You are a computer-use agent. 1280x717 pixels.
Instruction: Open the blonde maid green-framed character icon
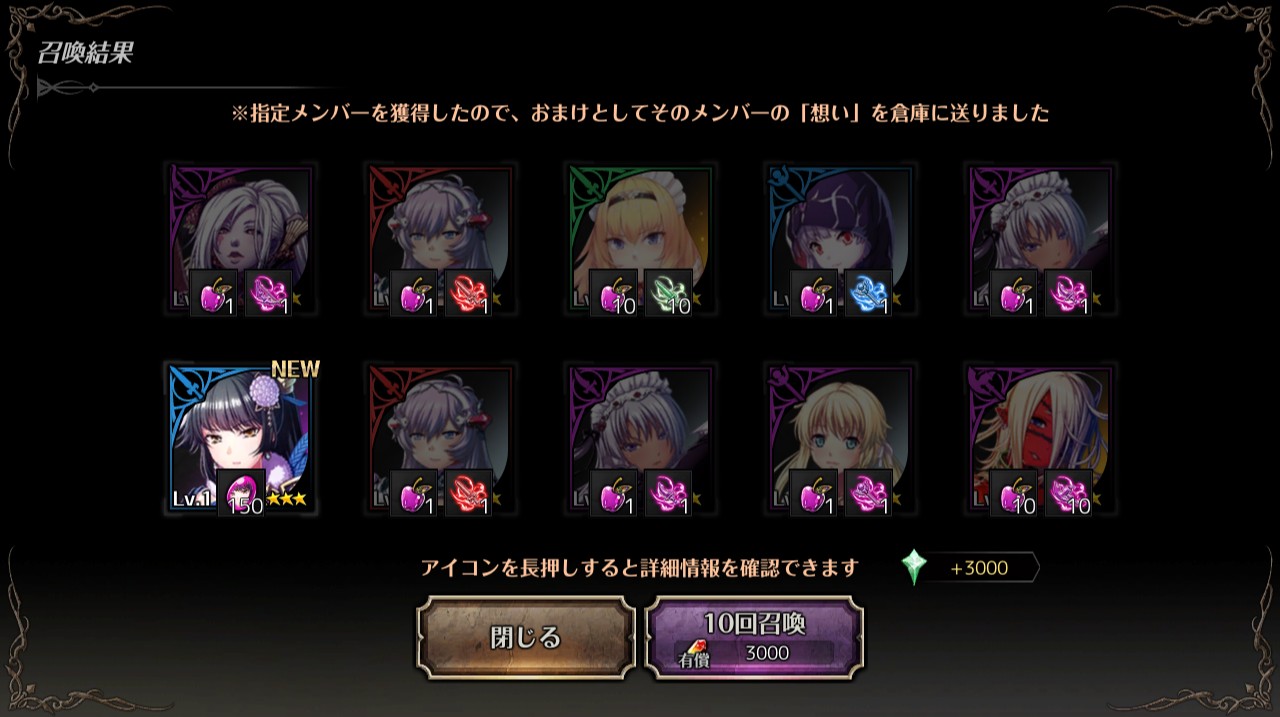[641, 240]
